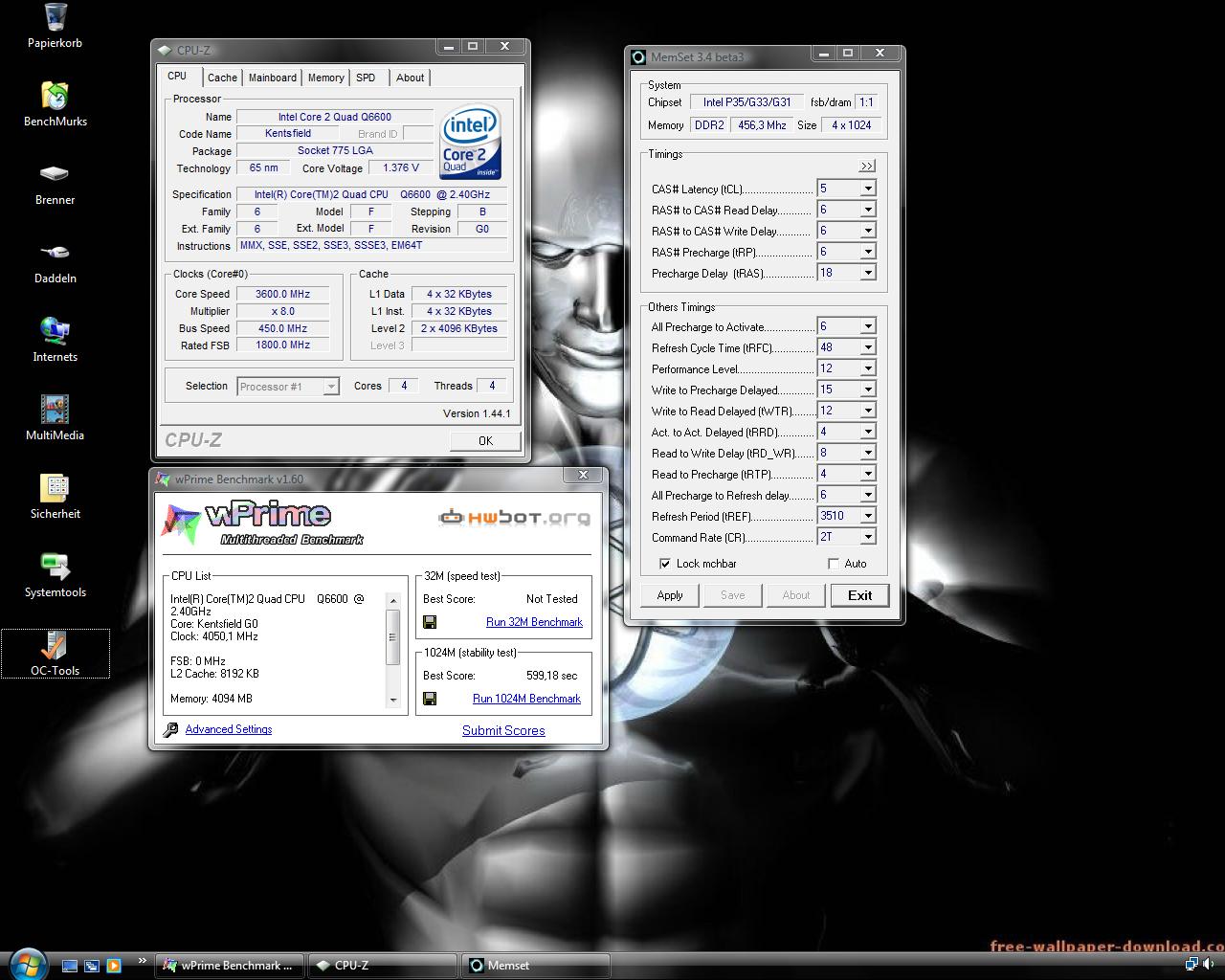Open the Precharge Delay (tRAS) dropdown

[867, 273]
